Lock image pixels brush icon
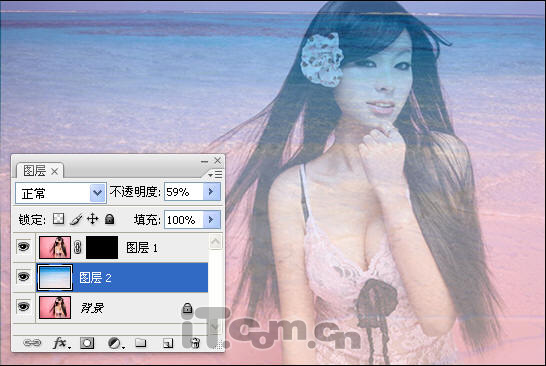The height and width of the screenshot is (366, 546). click(x=76, y=219)
